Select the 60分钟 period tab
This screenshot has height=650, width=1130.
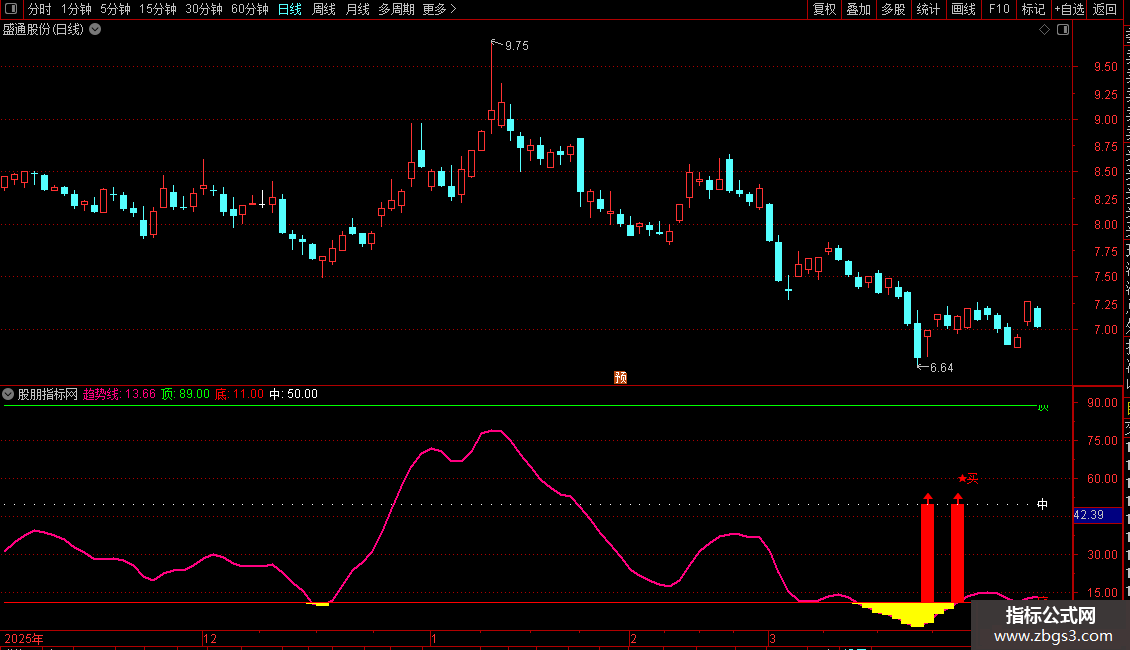(249, 10)
